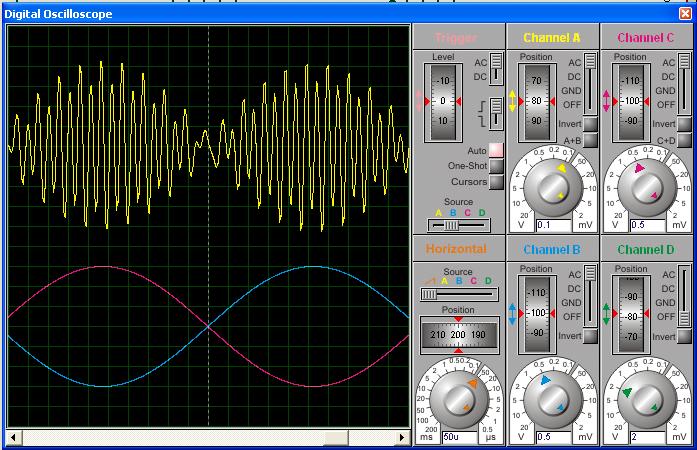Click Channel C scale value field 0.5
The width and height of the screenshot is (697, 450).
point(648,225)
